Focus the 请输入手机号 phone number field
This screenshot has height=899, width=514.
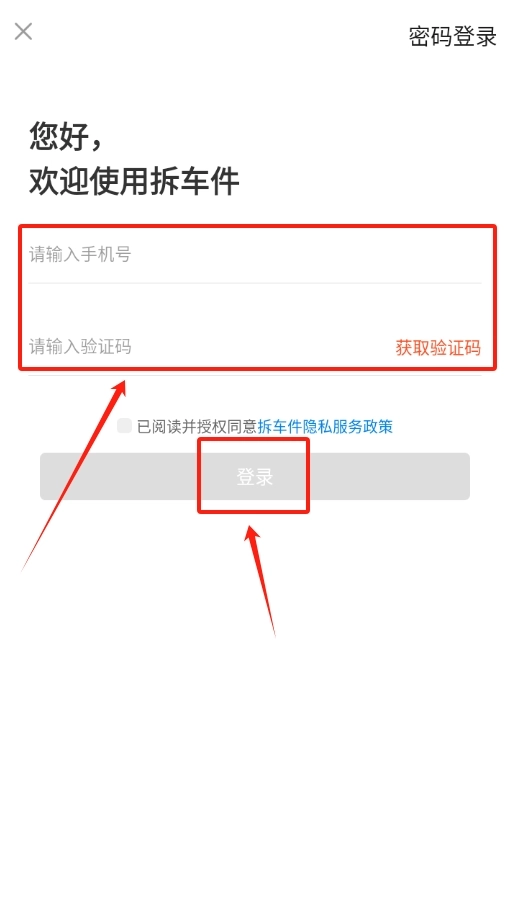(x=255, y=254)
